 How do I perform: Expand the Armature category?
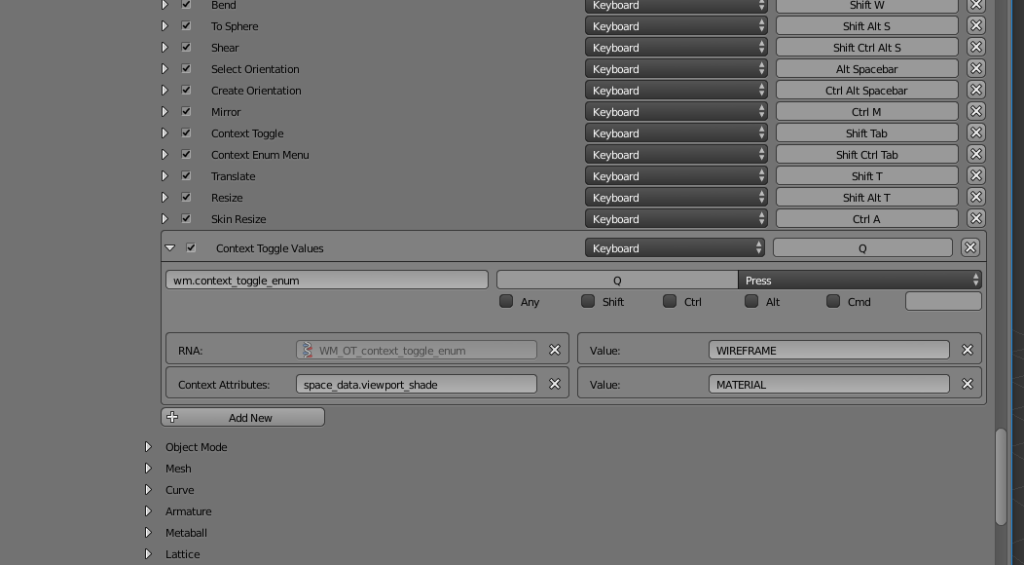tap(148, 511)
